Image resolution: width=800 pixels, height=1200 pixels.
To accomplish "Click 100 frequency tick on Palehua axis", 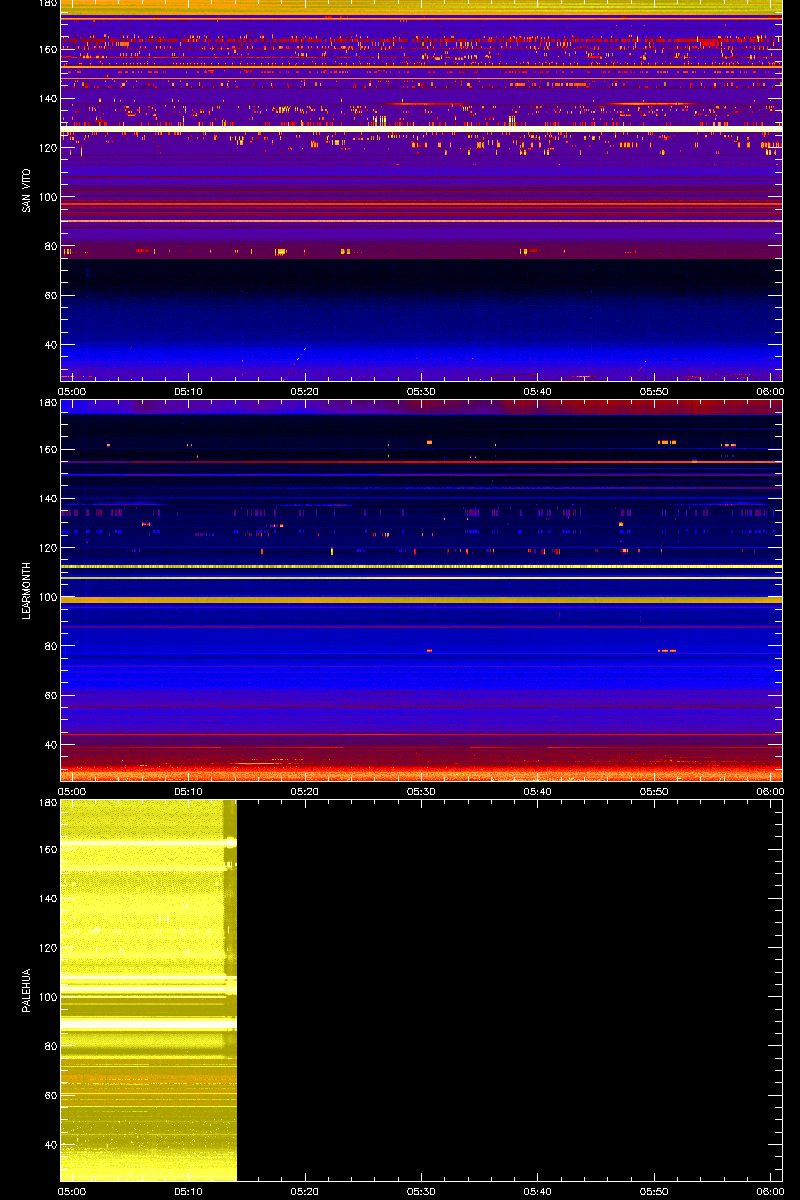I will pos(47,997).
